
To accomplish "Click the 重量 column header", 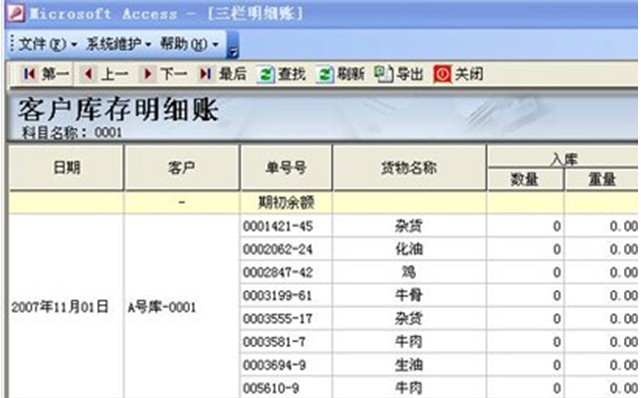I will coord(602,179).
